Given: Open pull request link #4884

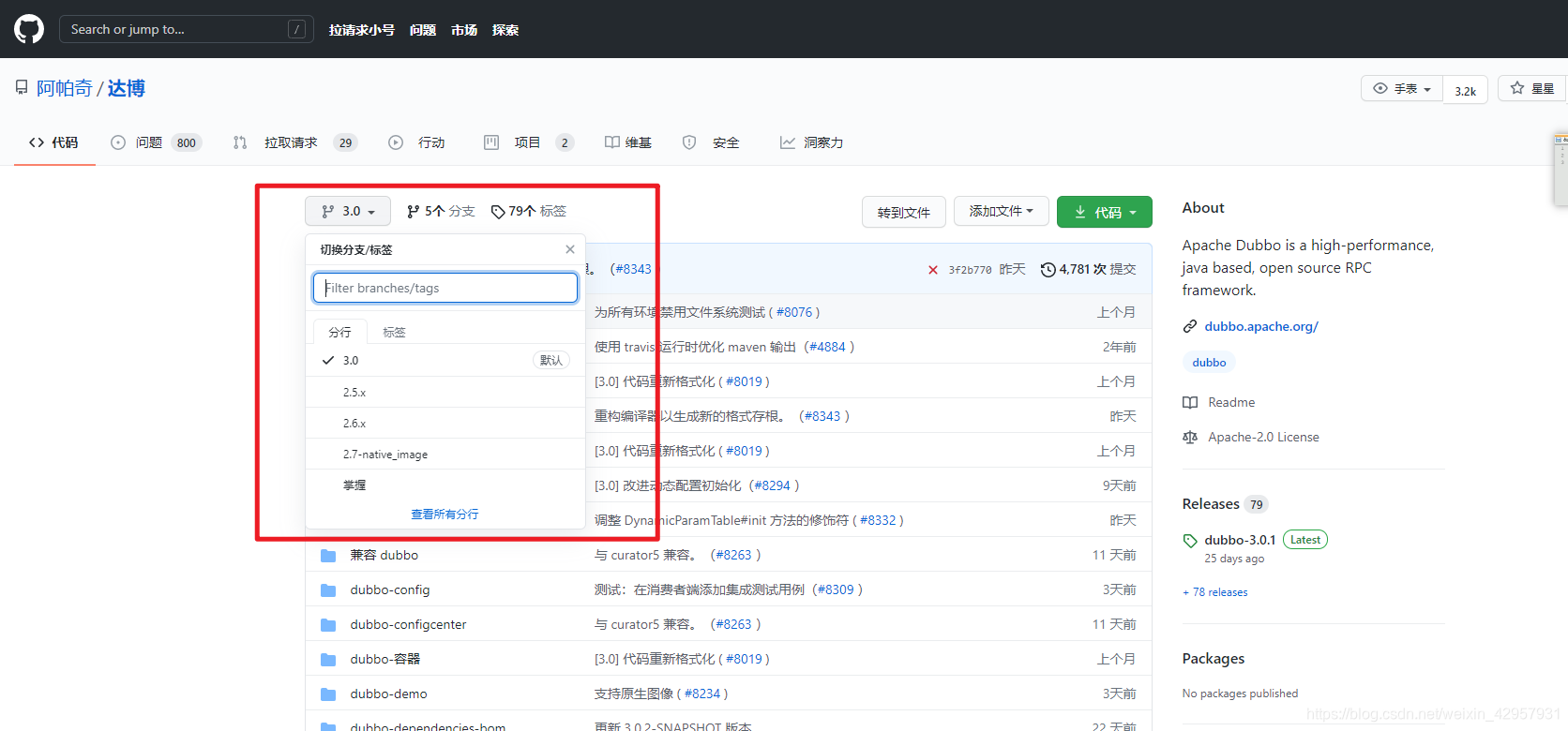Looking at the screenshot, I should 827,347.
